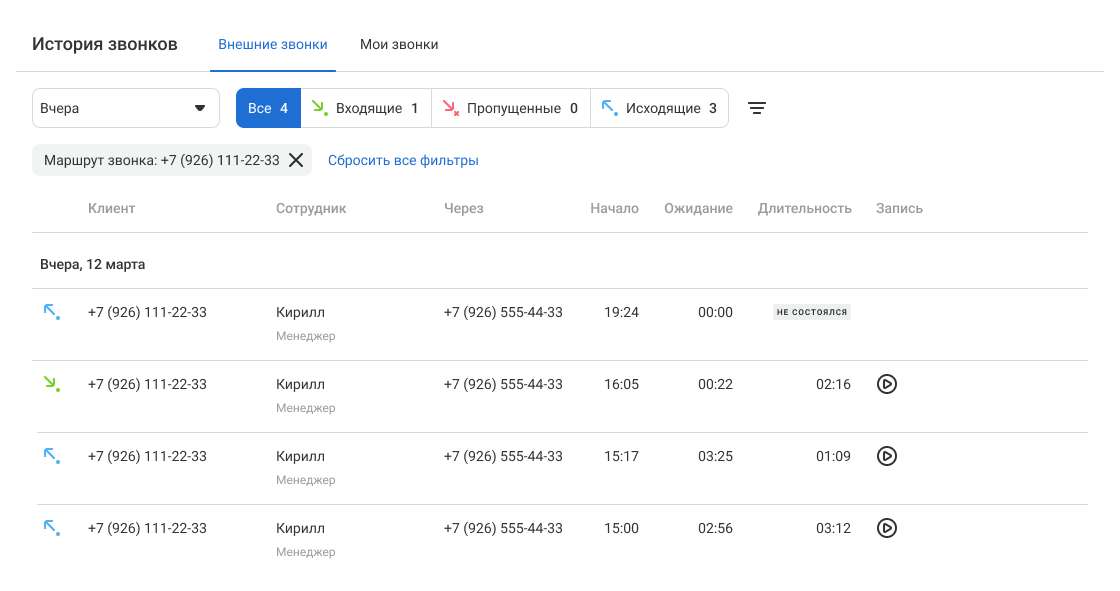This screenshot has width=1120, height=591.
Task: Filter by Пропущенные calls
Action: [510, 108]
